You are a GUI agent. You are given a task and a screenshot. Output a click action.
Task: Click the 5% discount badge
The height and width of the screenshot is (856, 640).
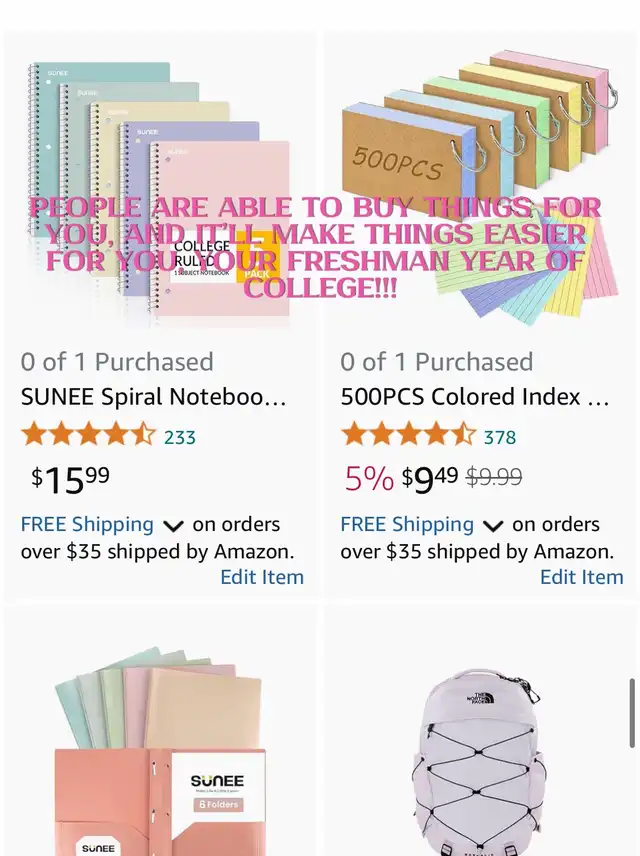pos(369,479)
